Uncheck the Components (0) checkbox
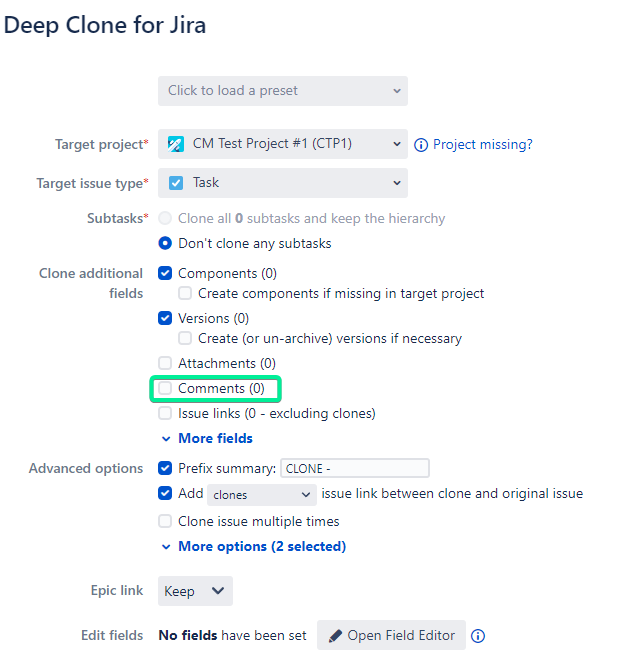 click(x=165, y=273)
